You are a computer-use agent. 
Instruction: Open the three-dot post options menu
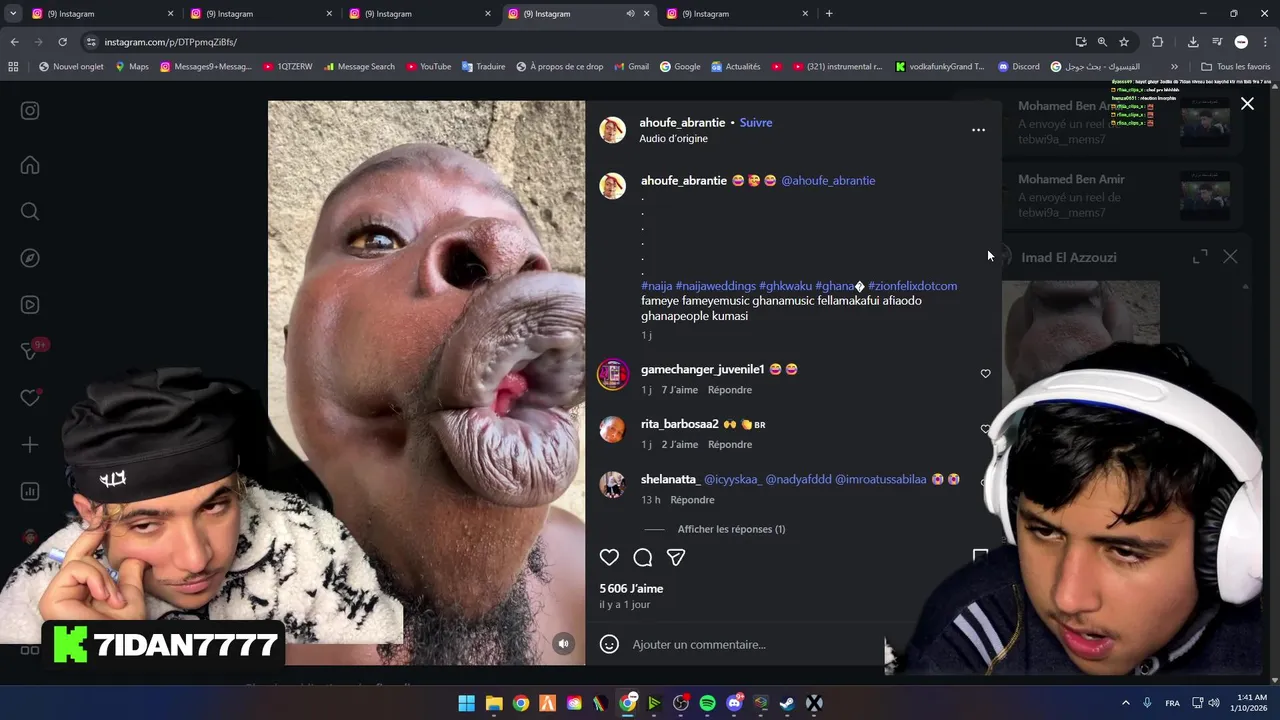pos(978,130)
